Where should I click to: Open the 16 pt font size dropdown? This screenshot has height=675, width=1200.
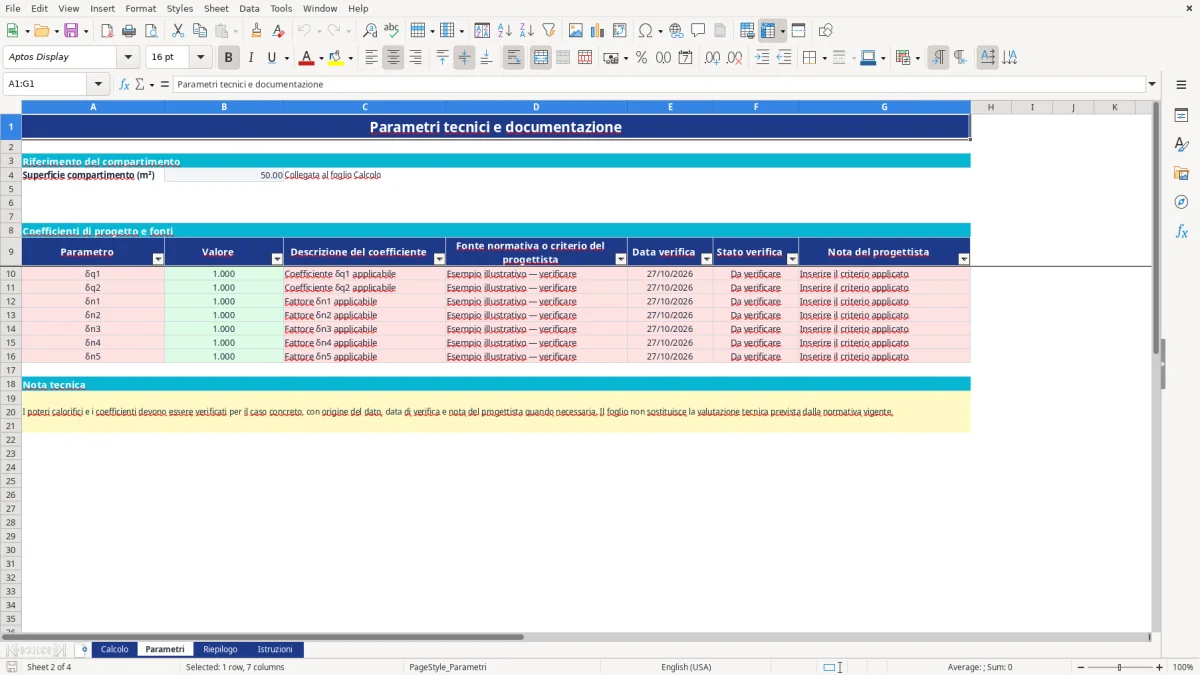coord(201,58)
